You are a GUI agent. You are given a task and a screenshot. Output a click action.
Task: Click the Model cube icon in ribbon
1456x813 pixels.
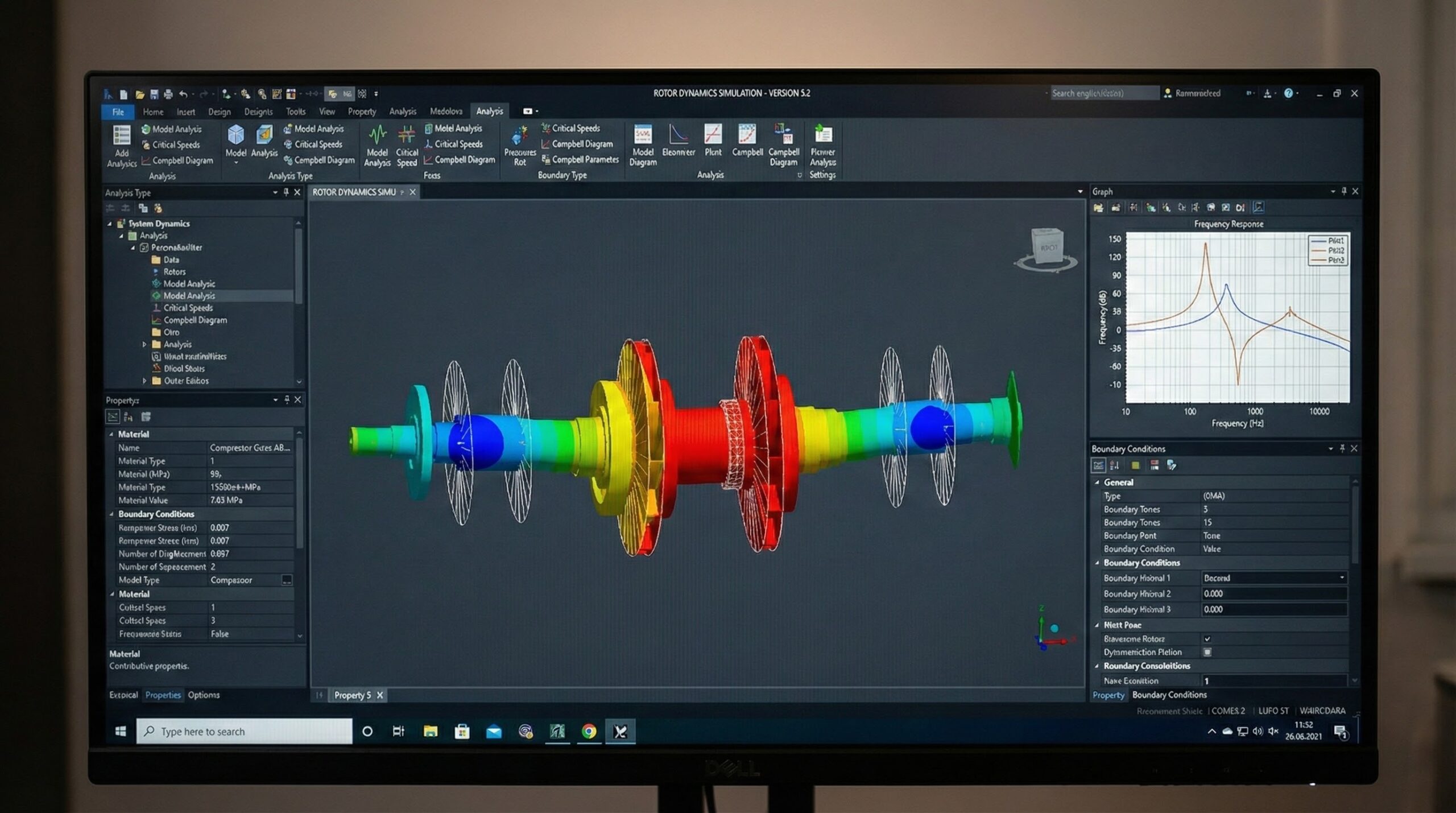coord(235,135)
